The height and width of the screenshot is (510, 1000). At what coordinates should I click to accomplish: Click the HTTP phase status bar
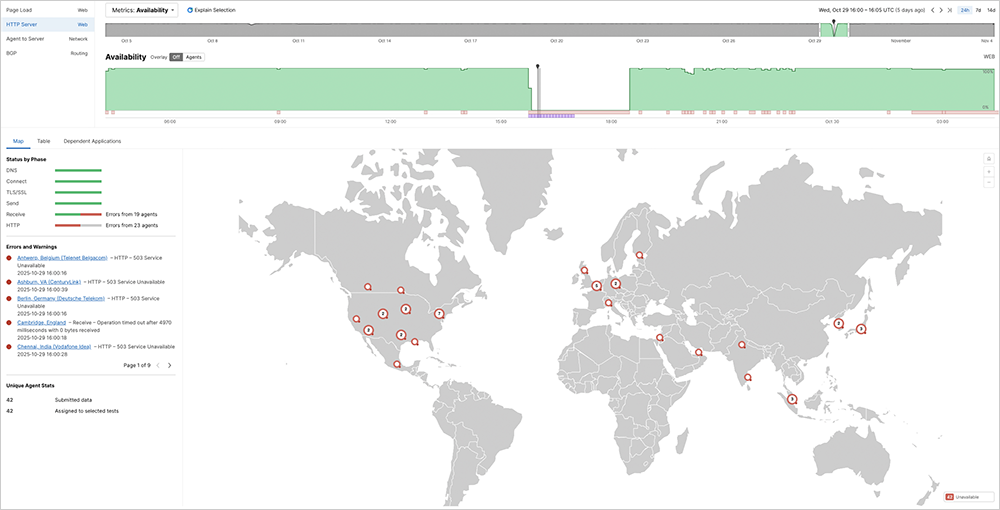point(78,225)
